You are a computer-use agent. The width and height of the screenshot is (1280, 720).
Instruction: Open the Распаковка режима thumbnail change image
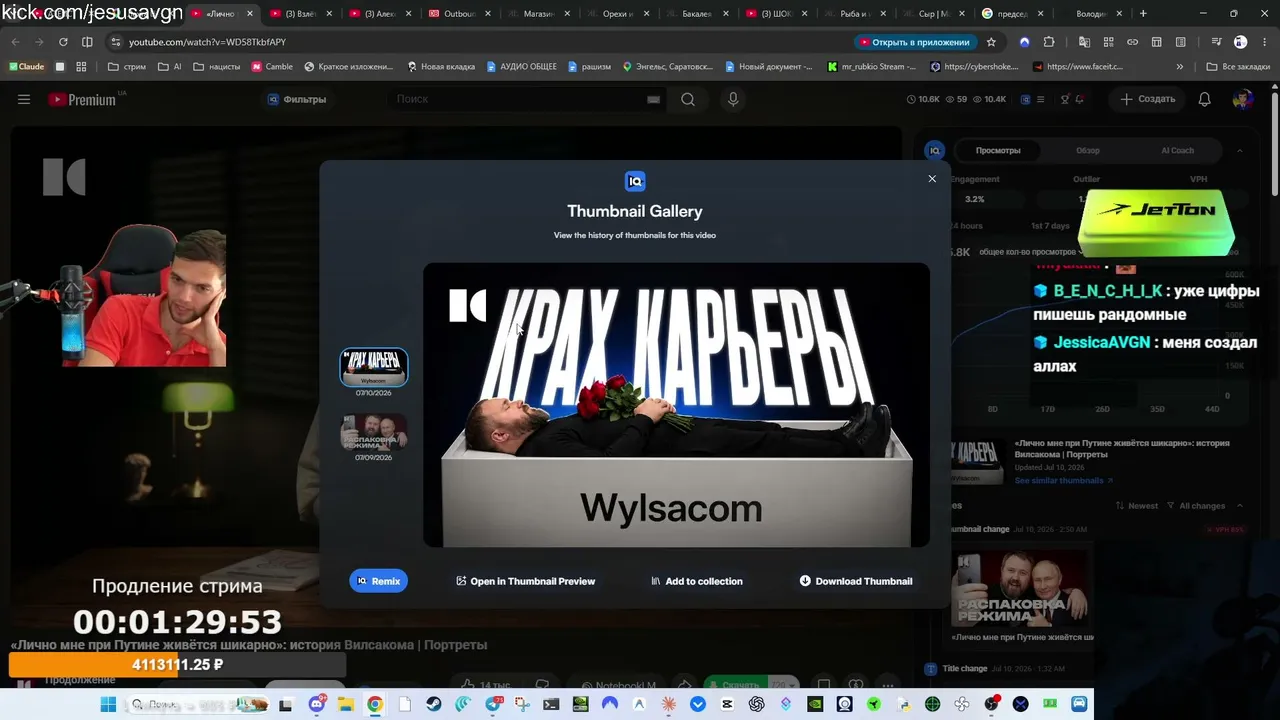[x=1022, y=588]
